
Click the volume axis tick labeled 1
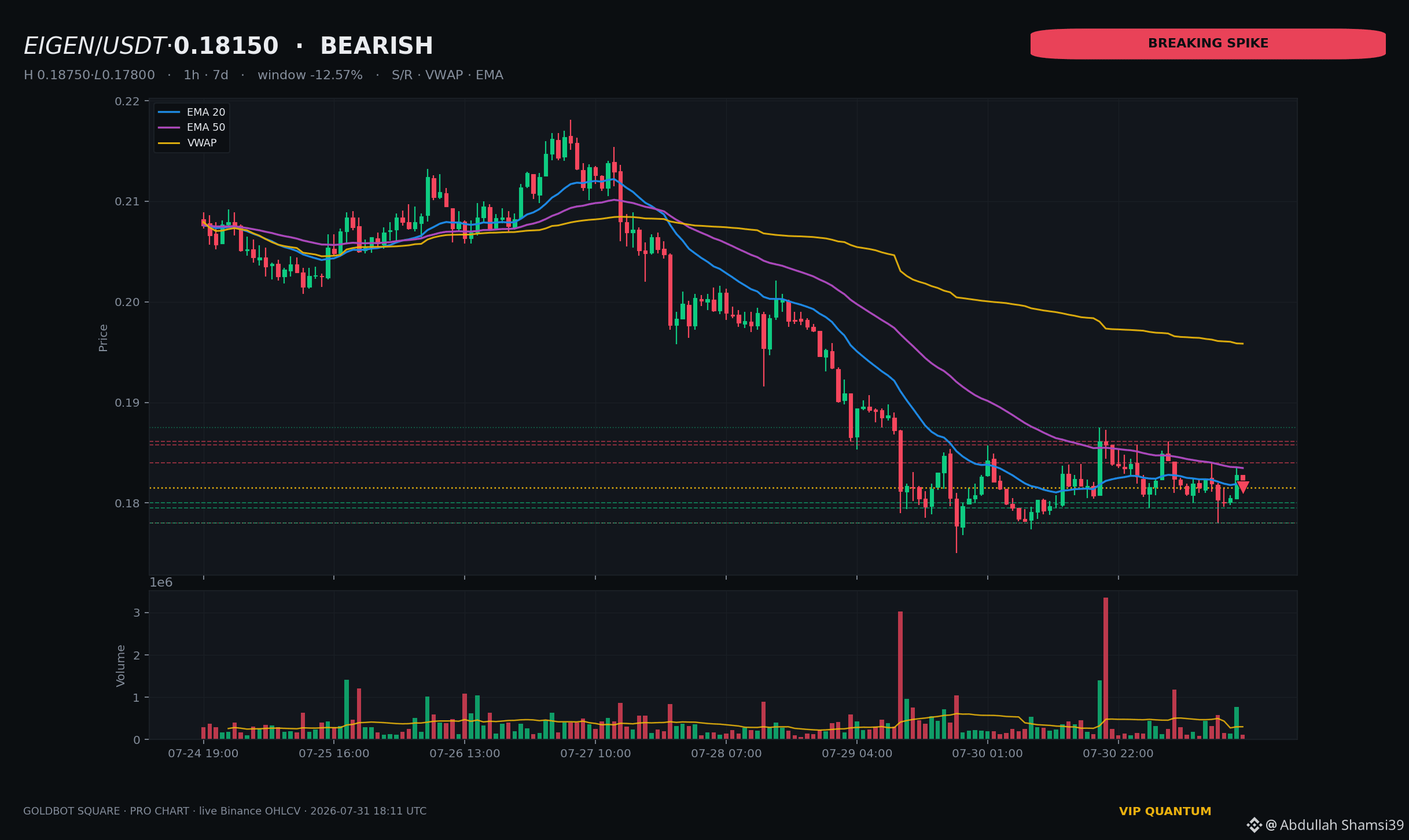pyautogui.click(x=137, y=698)
